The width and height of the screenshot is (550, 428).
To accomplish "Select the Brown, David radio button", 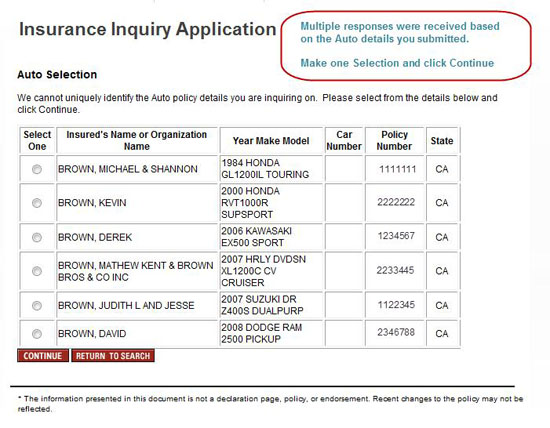I will (x=37, y=334).
